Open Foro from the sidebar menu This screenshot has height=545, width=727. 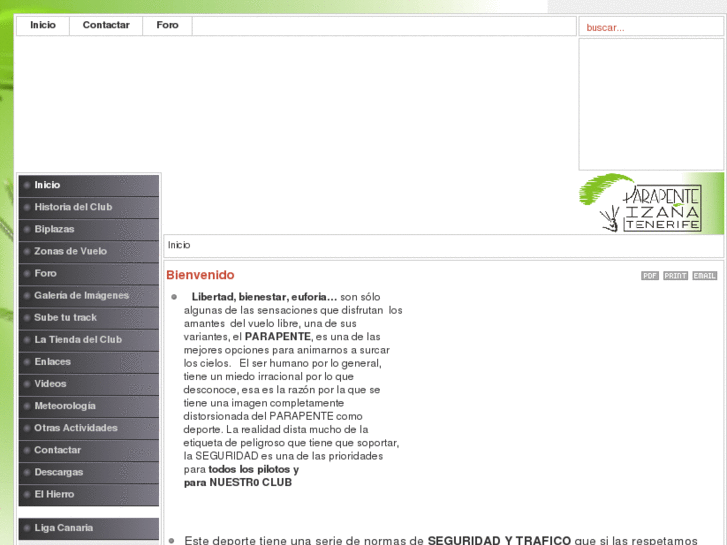pyautogui.click(x=89, y=273)
